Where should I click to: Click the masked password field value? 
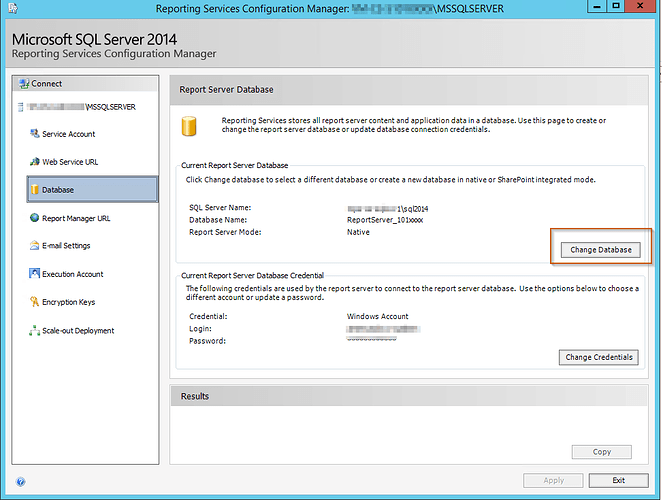pos(372,339)
